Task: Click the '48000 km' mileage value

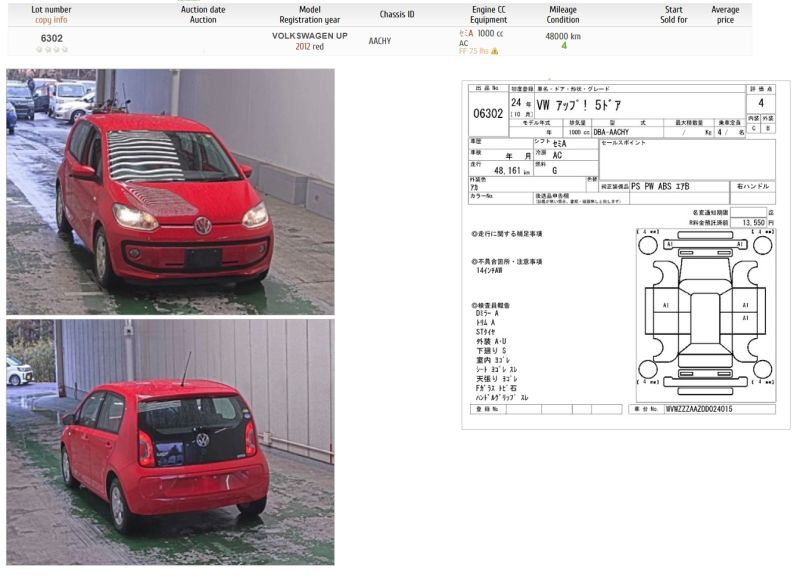Action: [563, 36]
